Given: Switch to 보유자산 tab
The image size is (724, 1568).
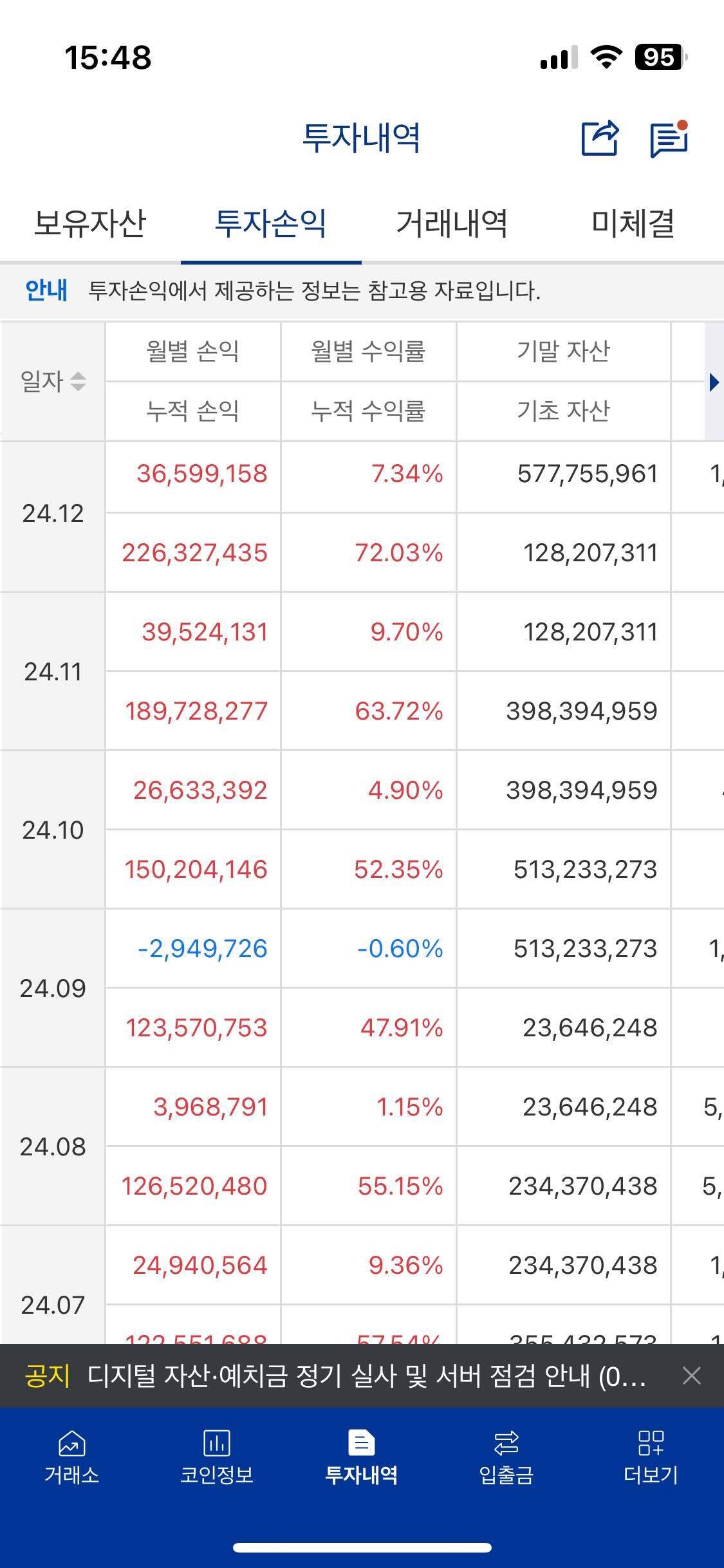Looking at the screenshot, I should tap(90, 223).
